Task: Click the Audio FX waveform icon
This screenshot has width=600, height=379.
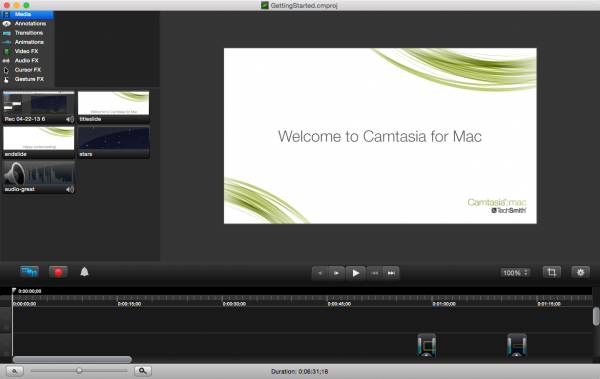Action: [7, 60]
